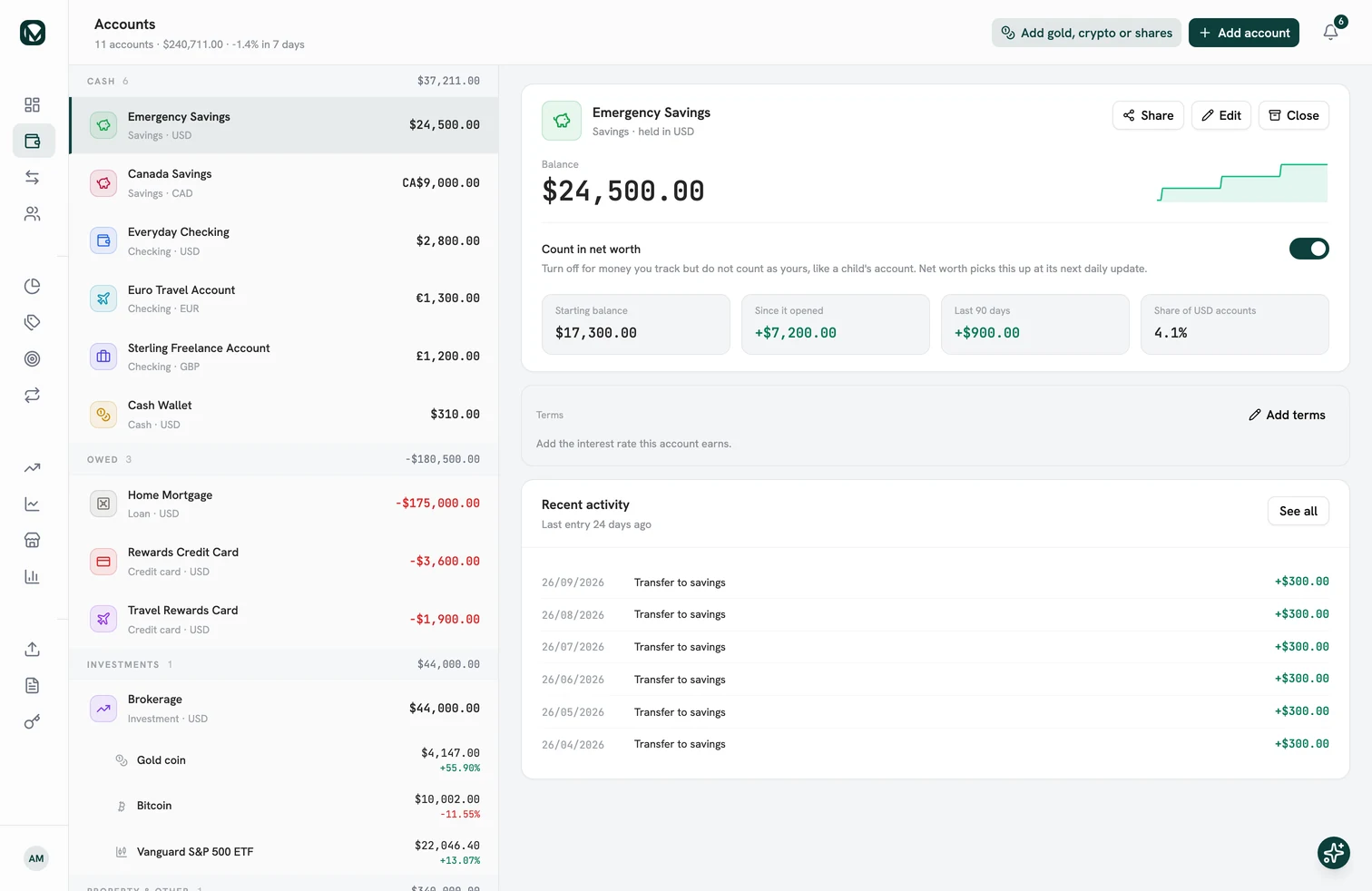Open the tags icon in sidebar
Screen dimensions: 1372x891
point(33,323)
